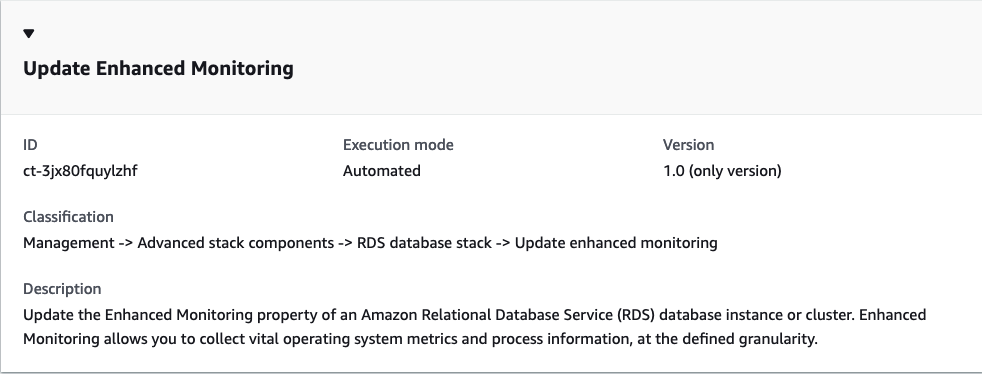Select Advanced stack components in classification path
Viewport: 982px width, 374px height.
pos(235,243)
